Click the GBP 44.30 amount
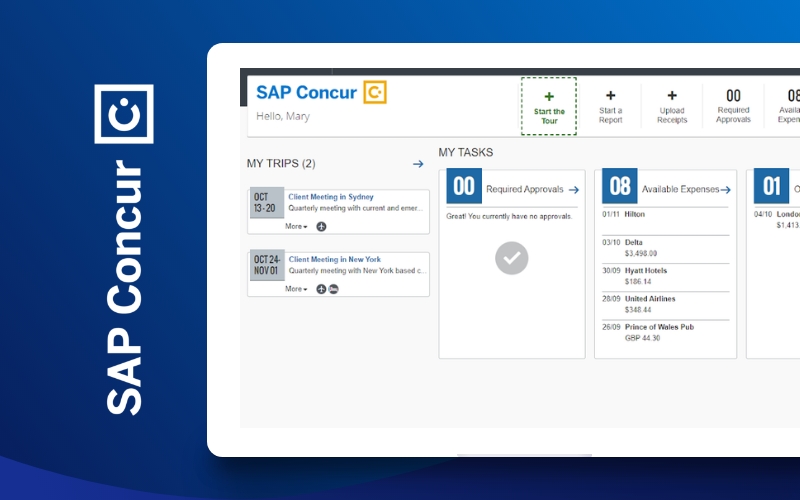The height and width of the screenshot is (500, 800). 642,338
